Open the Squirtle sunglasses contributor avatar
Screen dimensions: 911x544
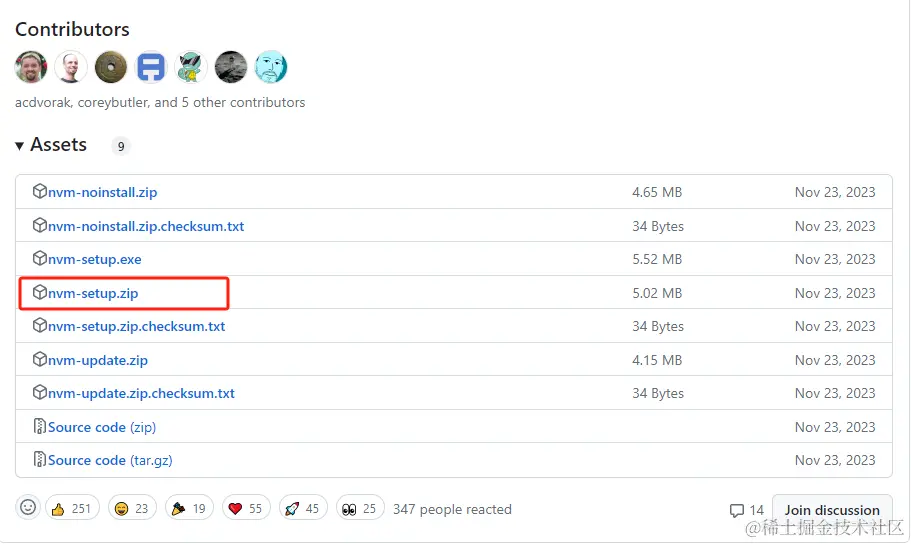click(x=191, y=67)
